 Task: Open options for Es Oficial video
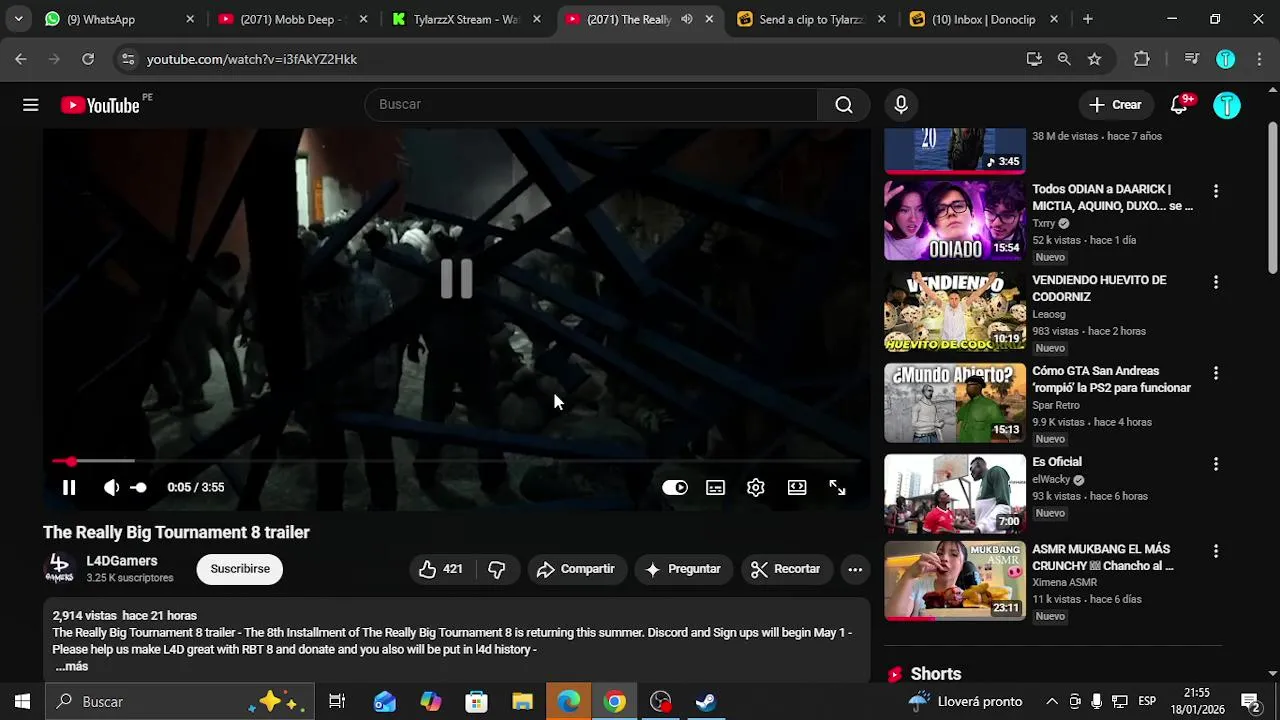click(1216, 464)
